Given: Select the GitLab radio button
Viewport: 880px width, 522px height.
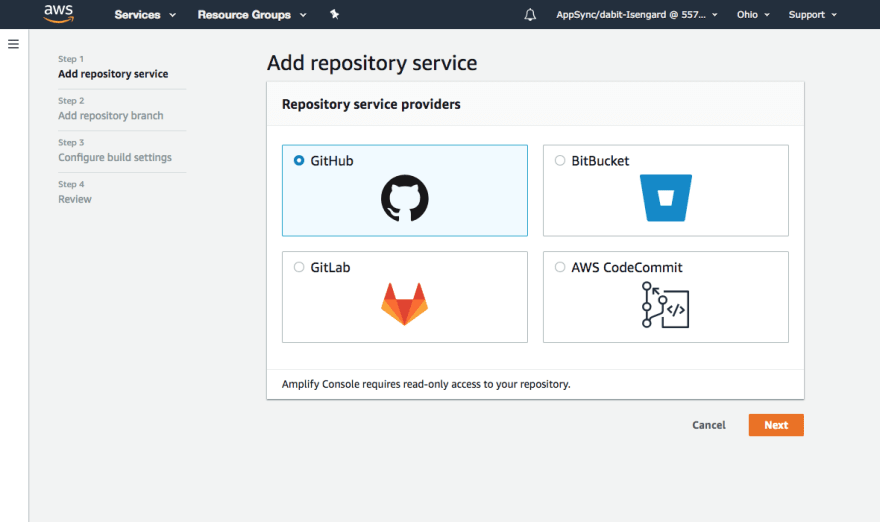Looking at the screenshot, I should coord(299,267).
